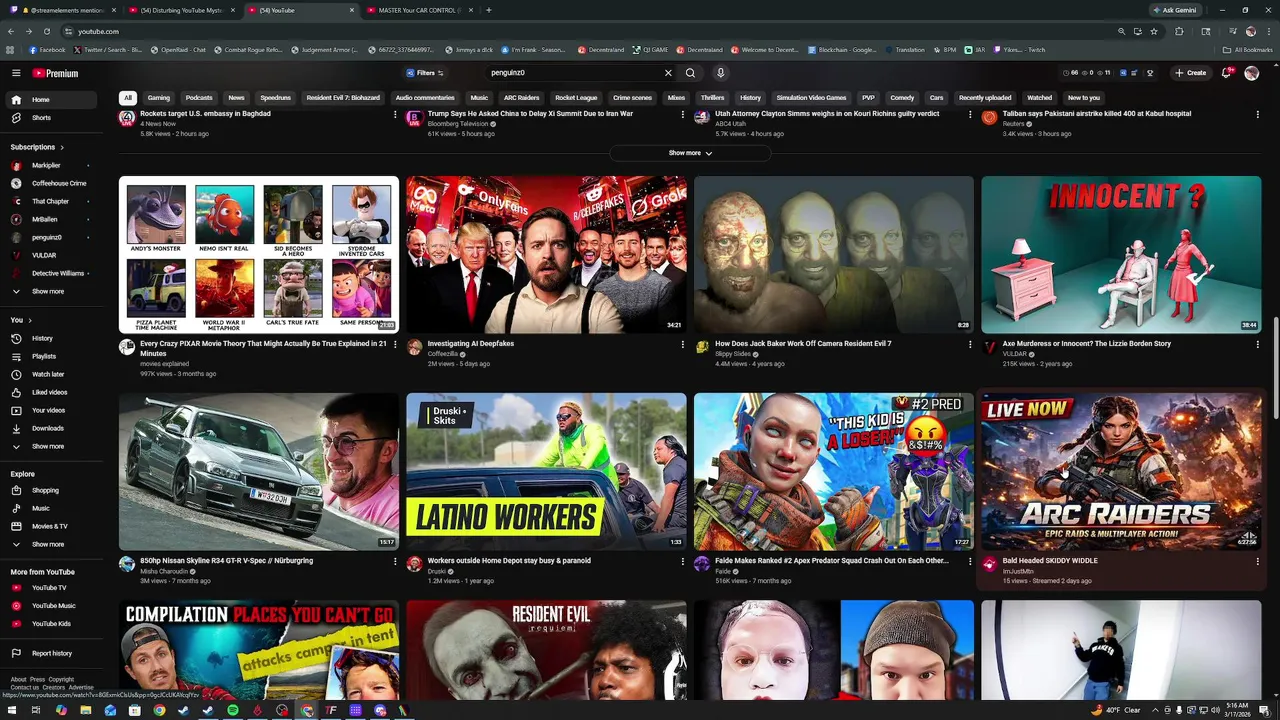Screen dimensions: 1280x720
Task: Open options menu for Investigating AI Deepfakes
Action: (x=683, y=345)
